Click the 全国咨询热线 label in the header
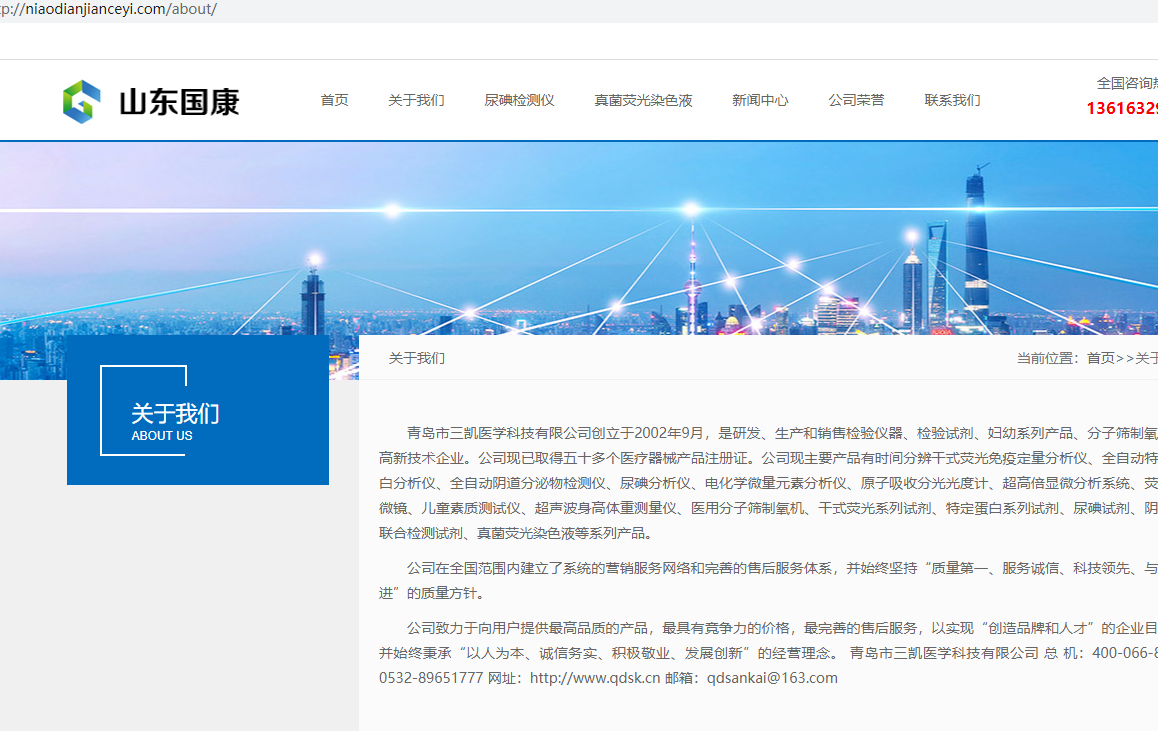 [x=1126, y=83]
